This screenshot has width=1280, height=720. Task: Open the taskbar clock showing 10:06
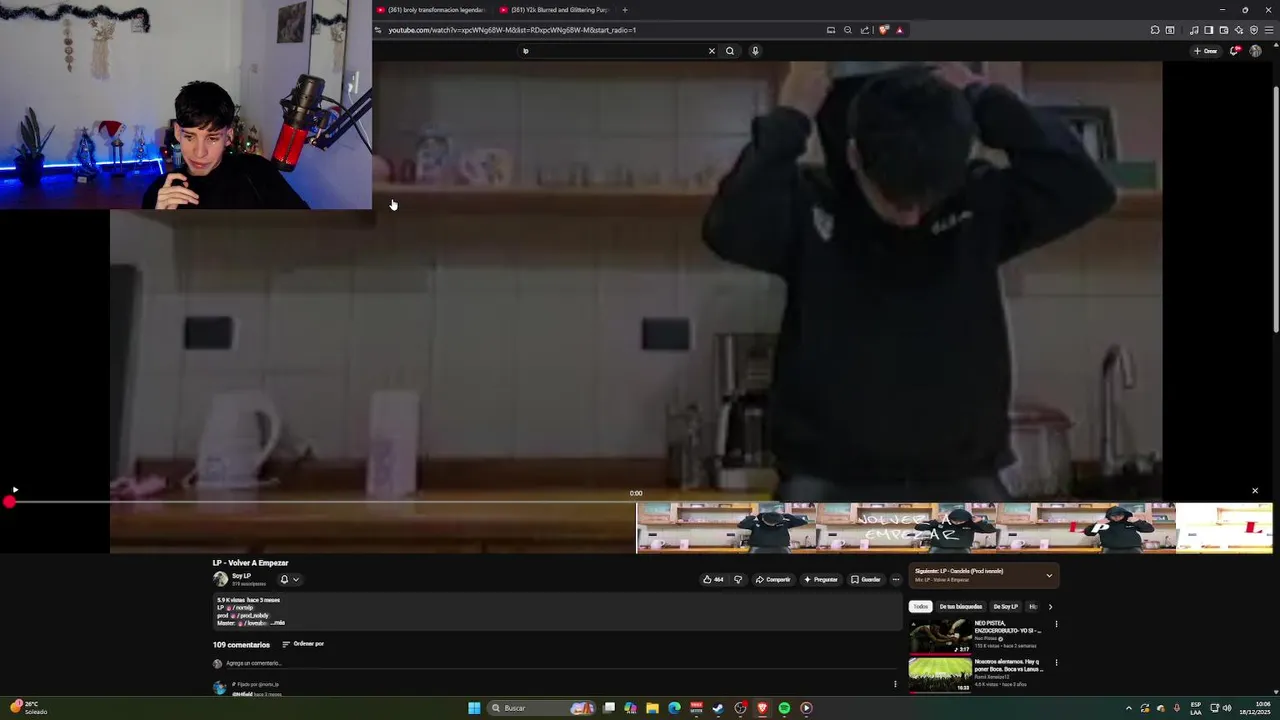coord(1255,708)
